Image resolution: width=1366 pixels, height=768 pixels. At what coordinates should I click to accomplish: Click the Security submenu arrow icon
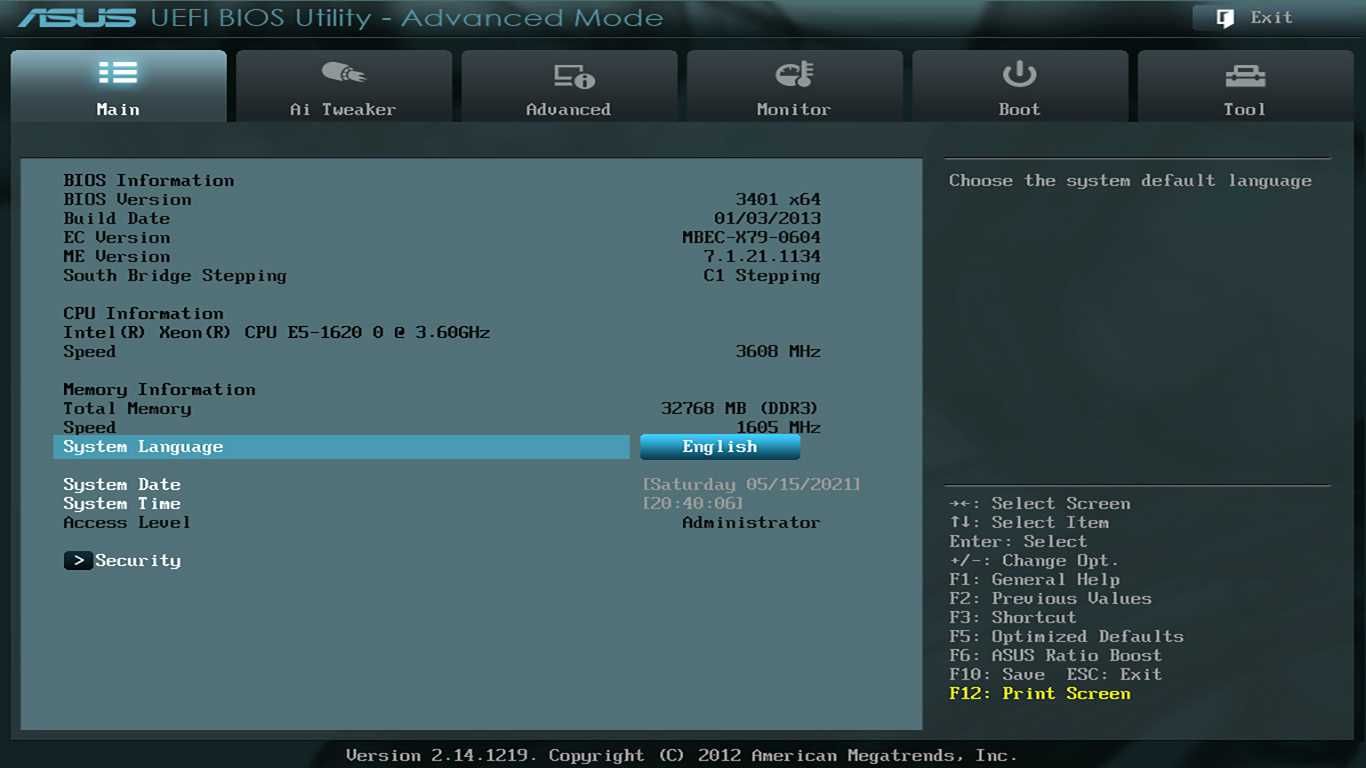(78, 561)
